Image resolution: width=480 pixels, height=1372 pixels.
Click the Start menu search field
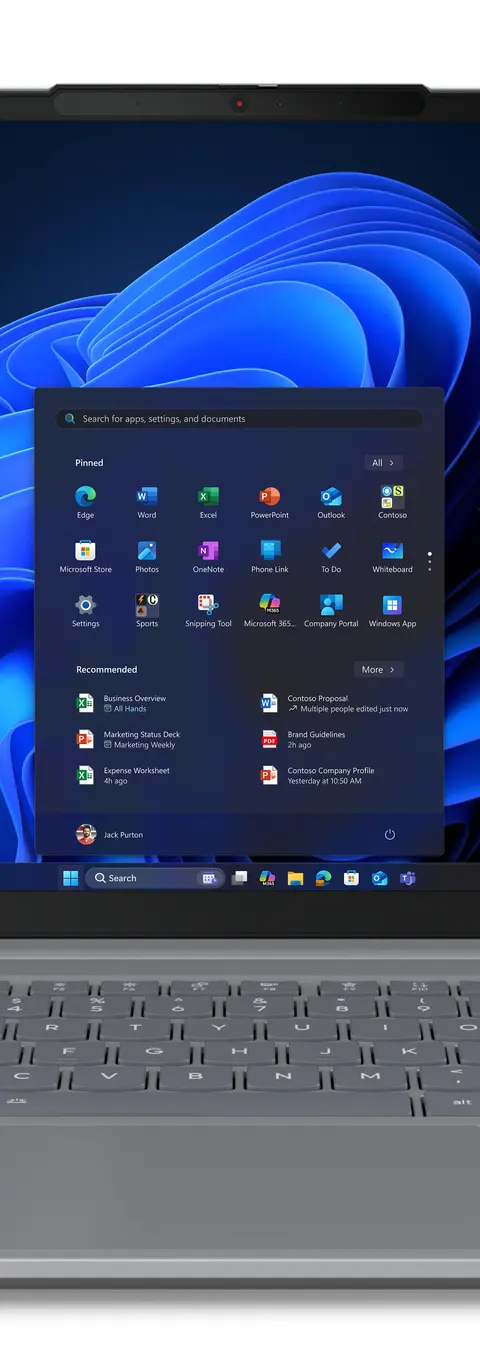(239, 419)
